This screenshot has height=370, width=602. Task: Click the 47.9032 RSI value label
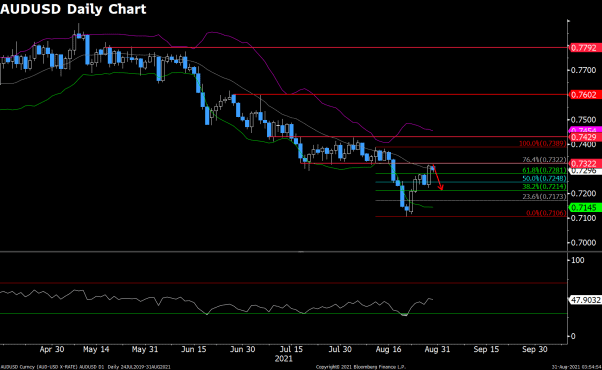pyautogui.click(x=585, y=300)
